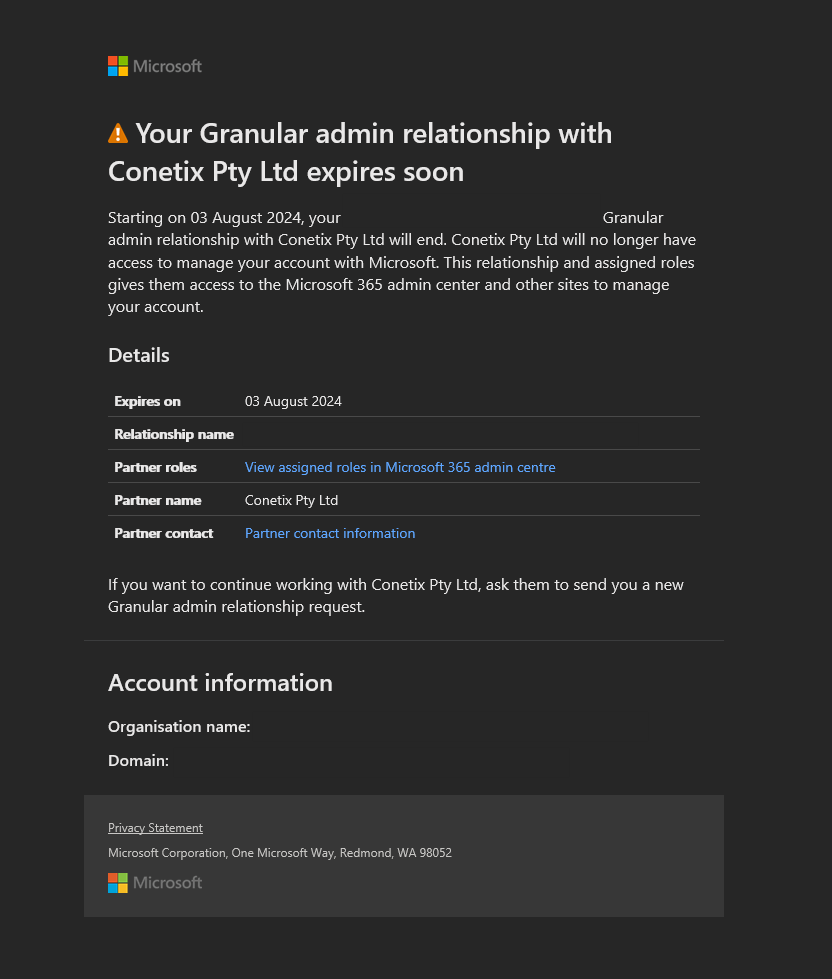
Task: Click the Partner contact row label
Action: tap(163, 533)
